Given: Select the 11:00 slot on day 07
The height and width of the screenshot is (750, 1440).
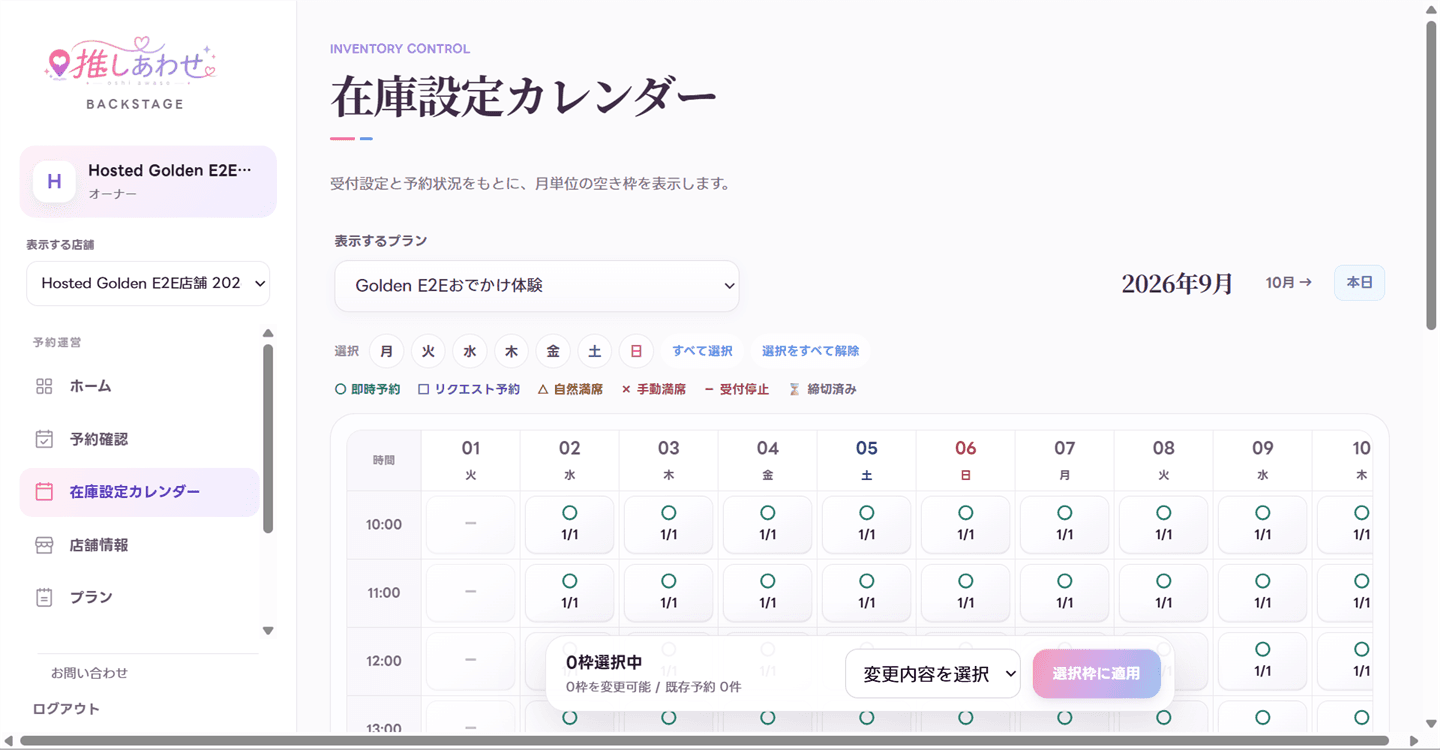Looking at the screenshot, I should tap(1065, 593).
